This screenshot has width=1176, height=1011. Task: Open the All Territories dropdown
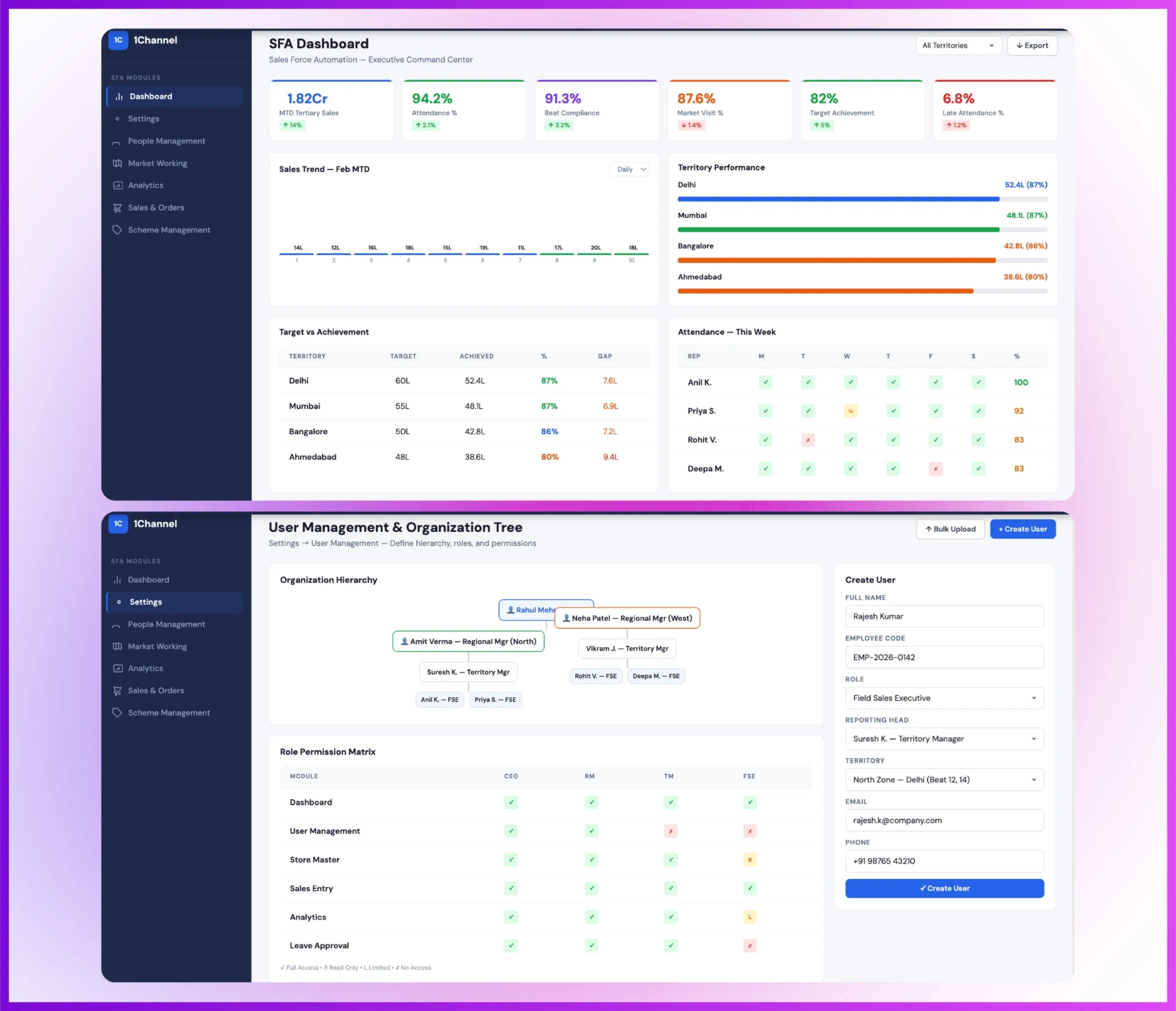(x=958, y=46)
